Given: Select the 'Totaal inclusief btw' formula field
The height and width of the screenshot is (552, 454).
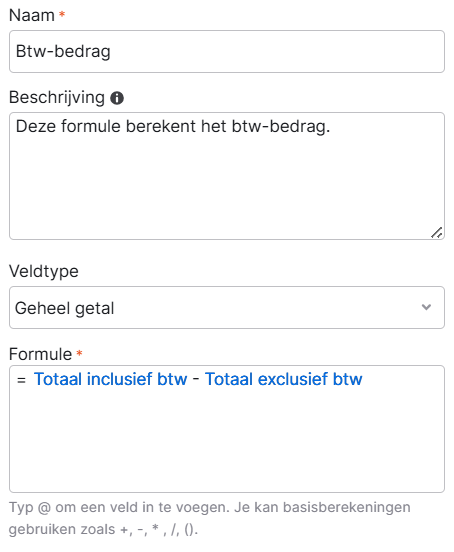Looking at the screenshot, I should [111, 379].
